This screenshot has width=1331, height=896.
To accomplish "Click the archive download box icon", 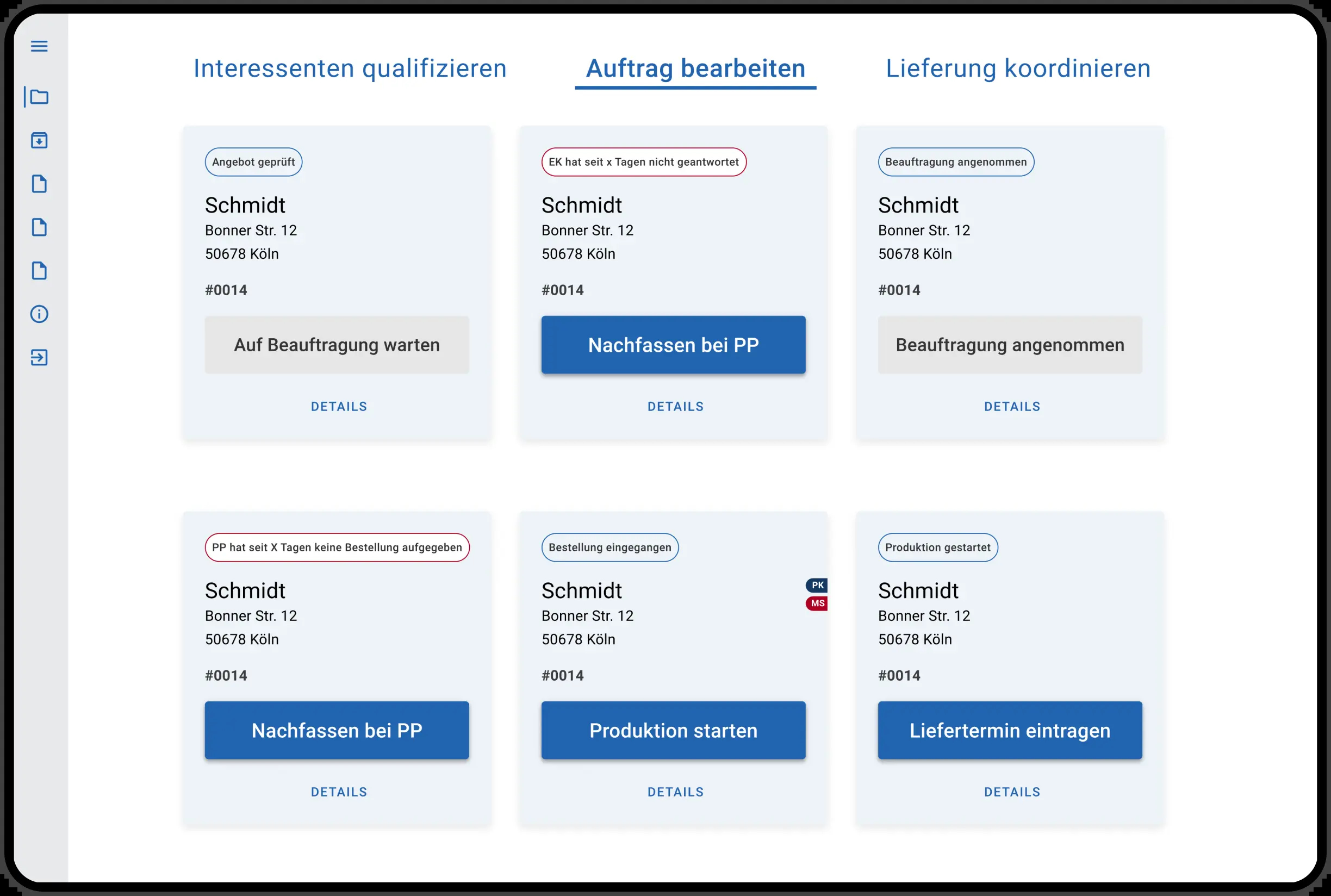I will [39, 140].
